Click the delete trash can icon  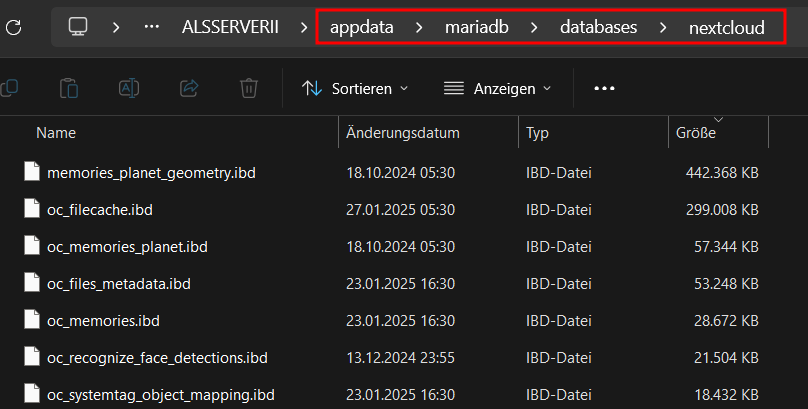249,88
